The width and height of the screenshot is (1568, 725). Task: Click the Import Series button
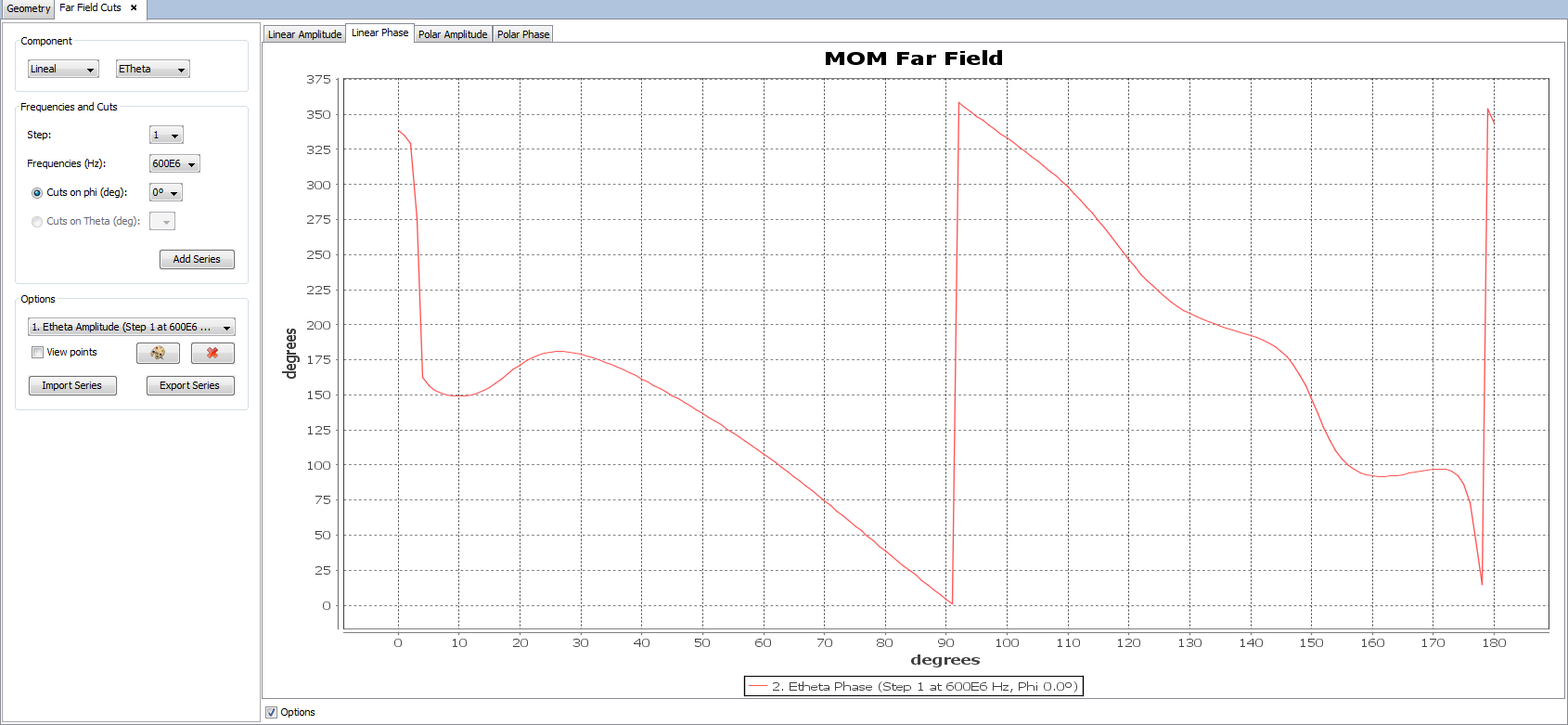[72, 386]
